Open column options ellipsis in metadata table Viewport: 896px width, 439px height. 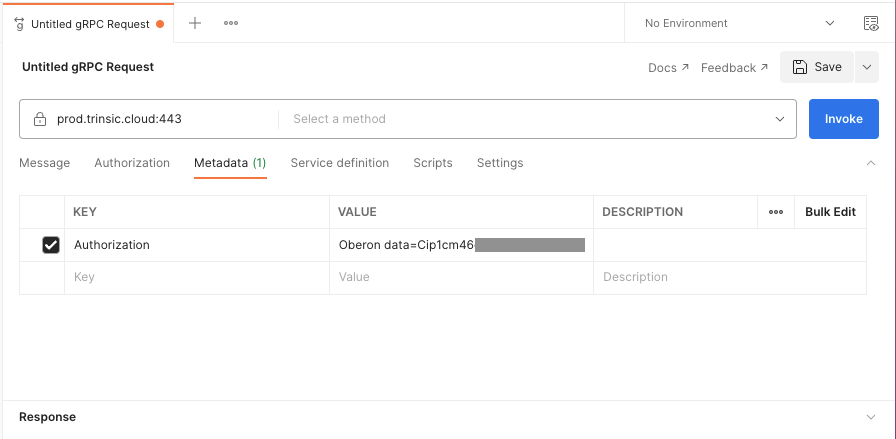coord(776,212)
